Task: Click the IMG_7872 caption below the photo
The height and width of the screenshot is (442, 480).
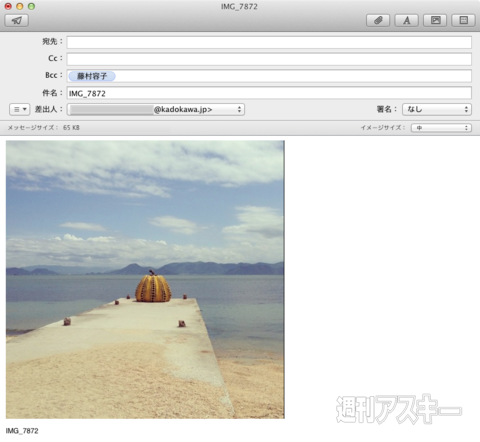Action: point(22,431)
